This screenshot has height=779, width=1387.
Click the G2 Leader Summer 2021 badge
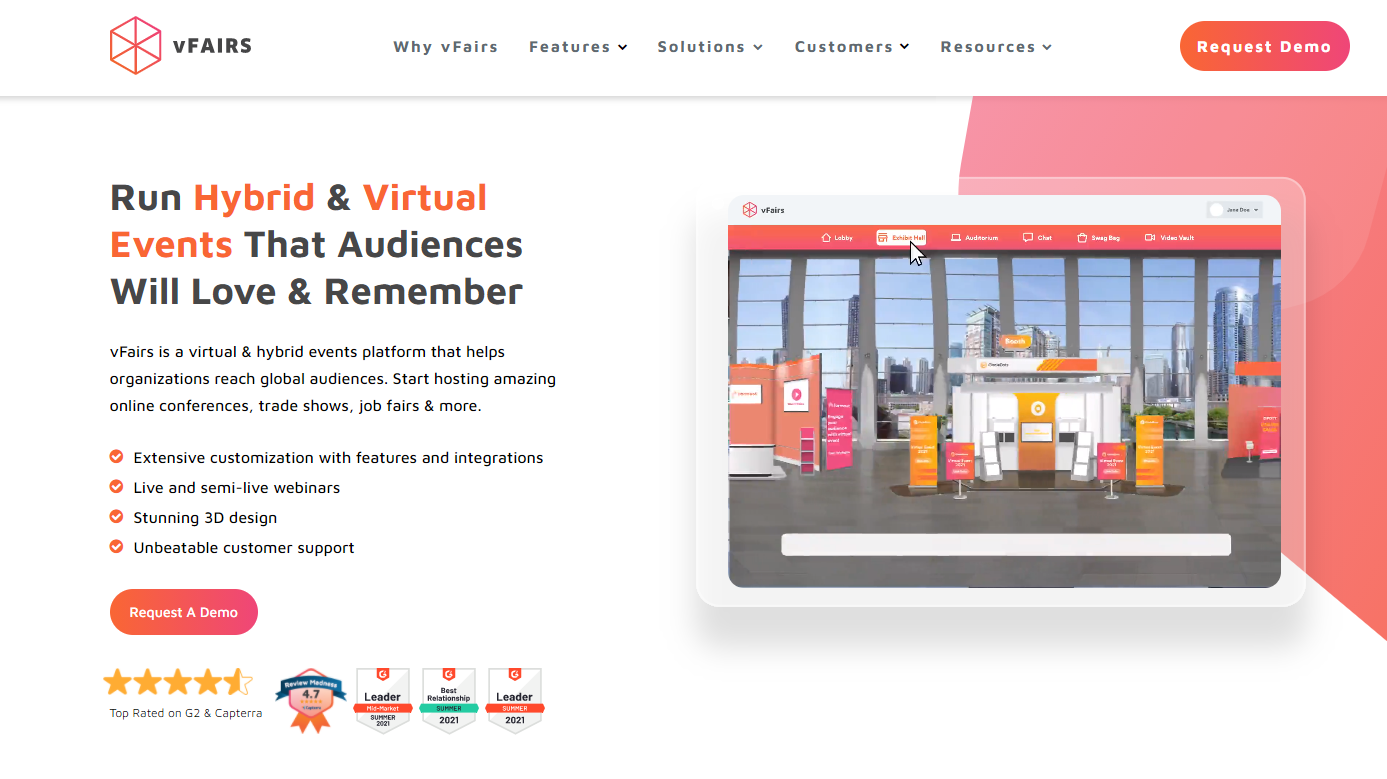click(x=514, y=700)
